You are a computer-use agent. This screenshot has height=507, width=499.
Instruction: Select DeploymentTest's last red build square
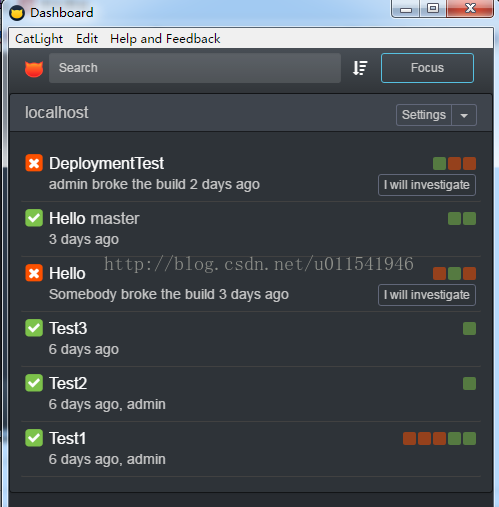469,164
